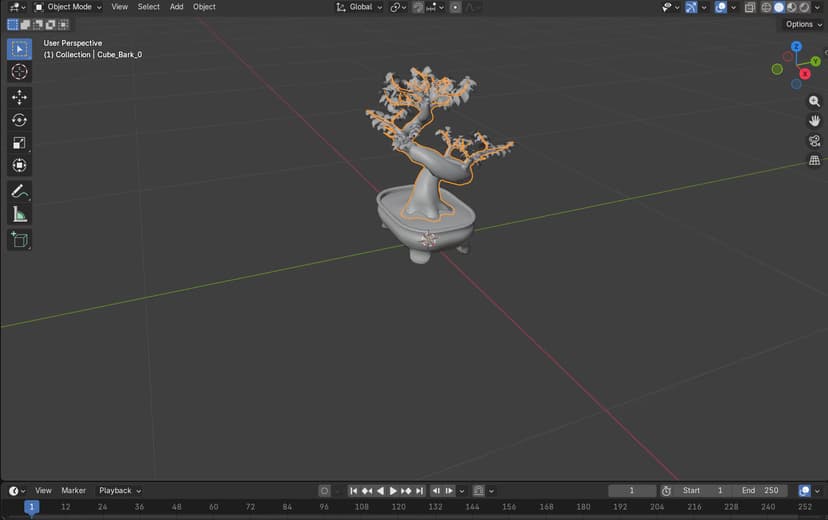This screenshot has height=520, width=828.
Task: Click the Zoom view magnifier icon
Action: 814,101
